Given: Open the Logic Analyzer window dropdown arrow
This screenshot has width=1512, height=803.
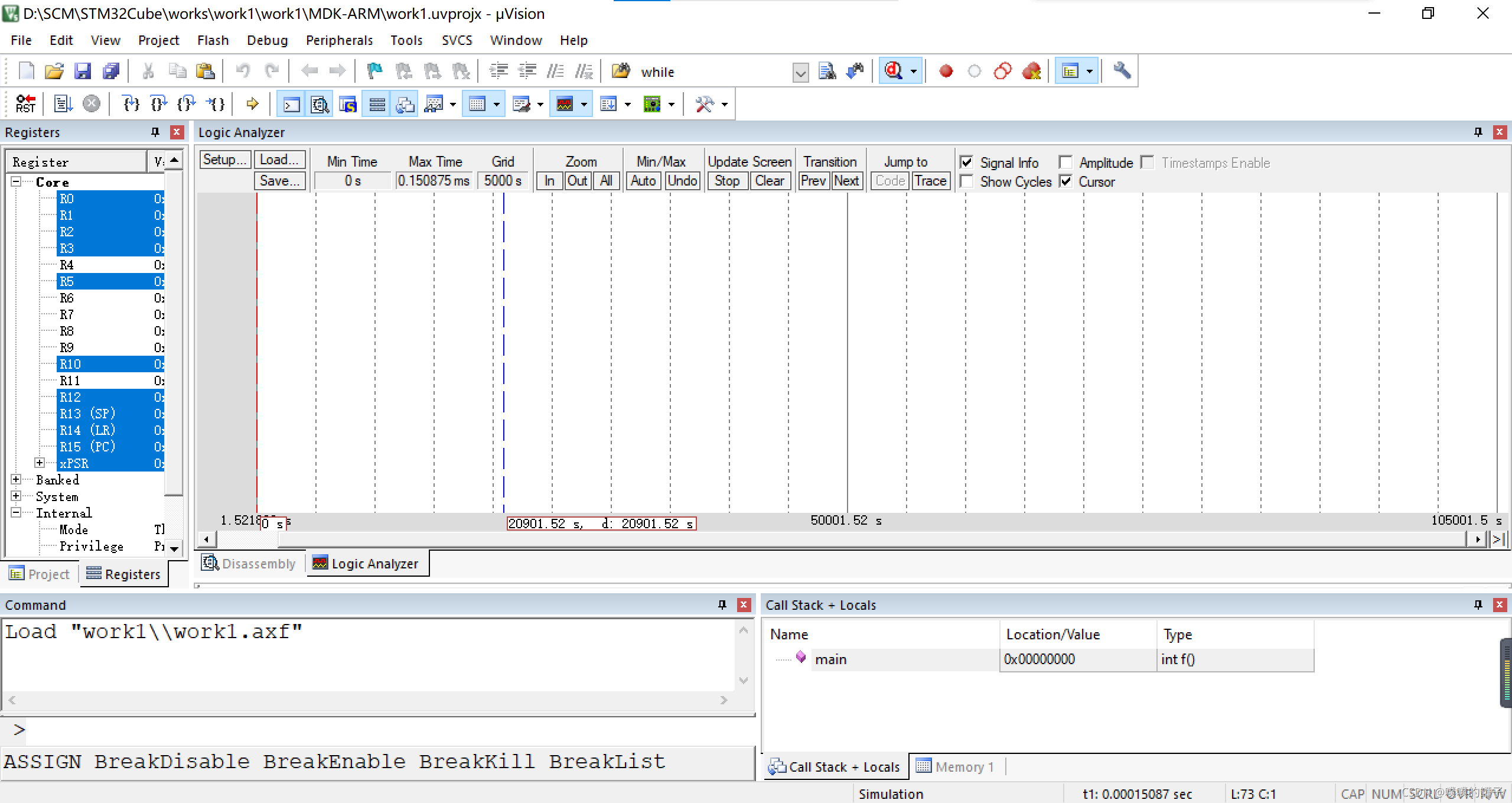Looking at the screenshot, I should pos(584,105).
